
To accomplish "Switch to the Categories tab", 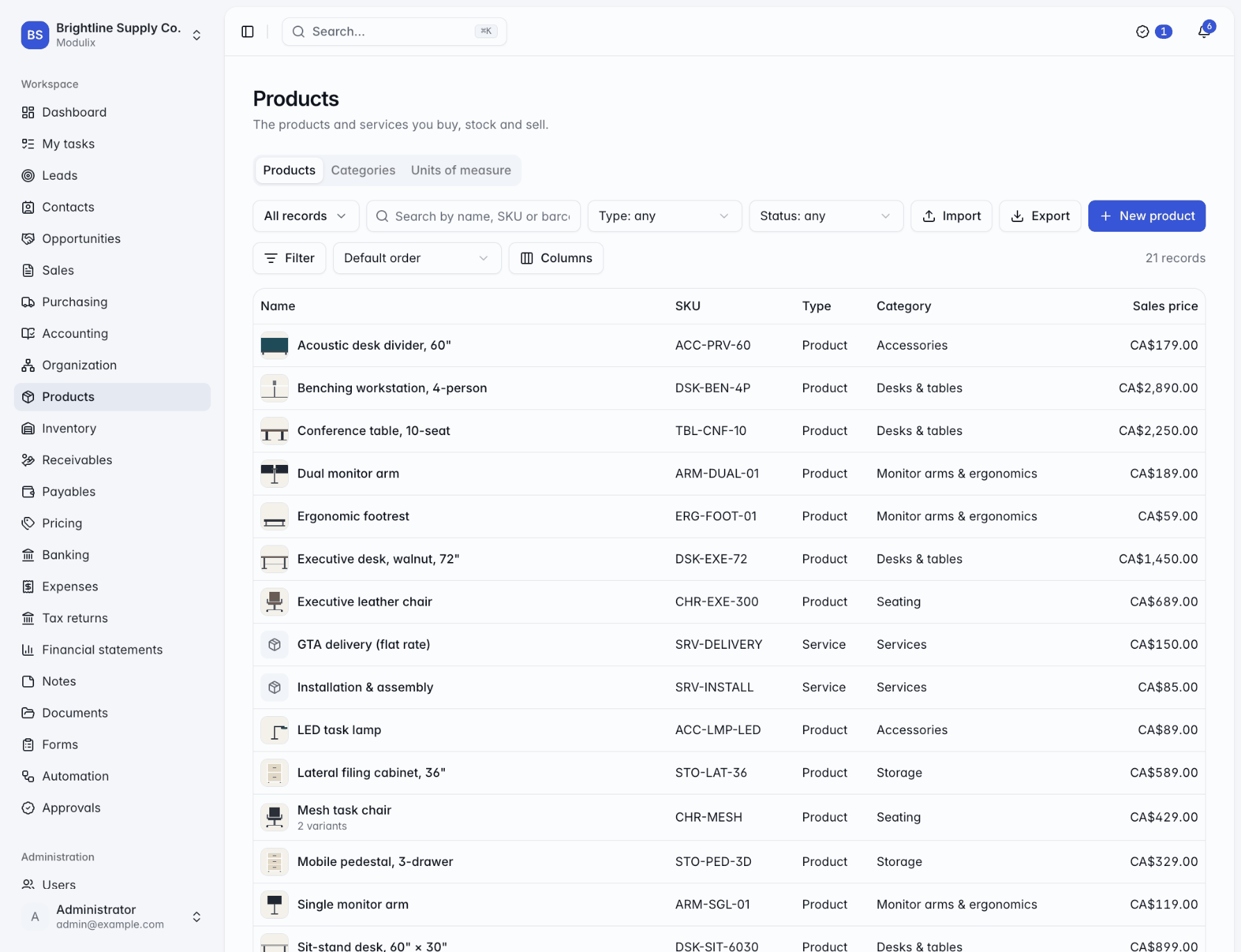I will (363, 170).
